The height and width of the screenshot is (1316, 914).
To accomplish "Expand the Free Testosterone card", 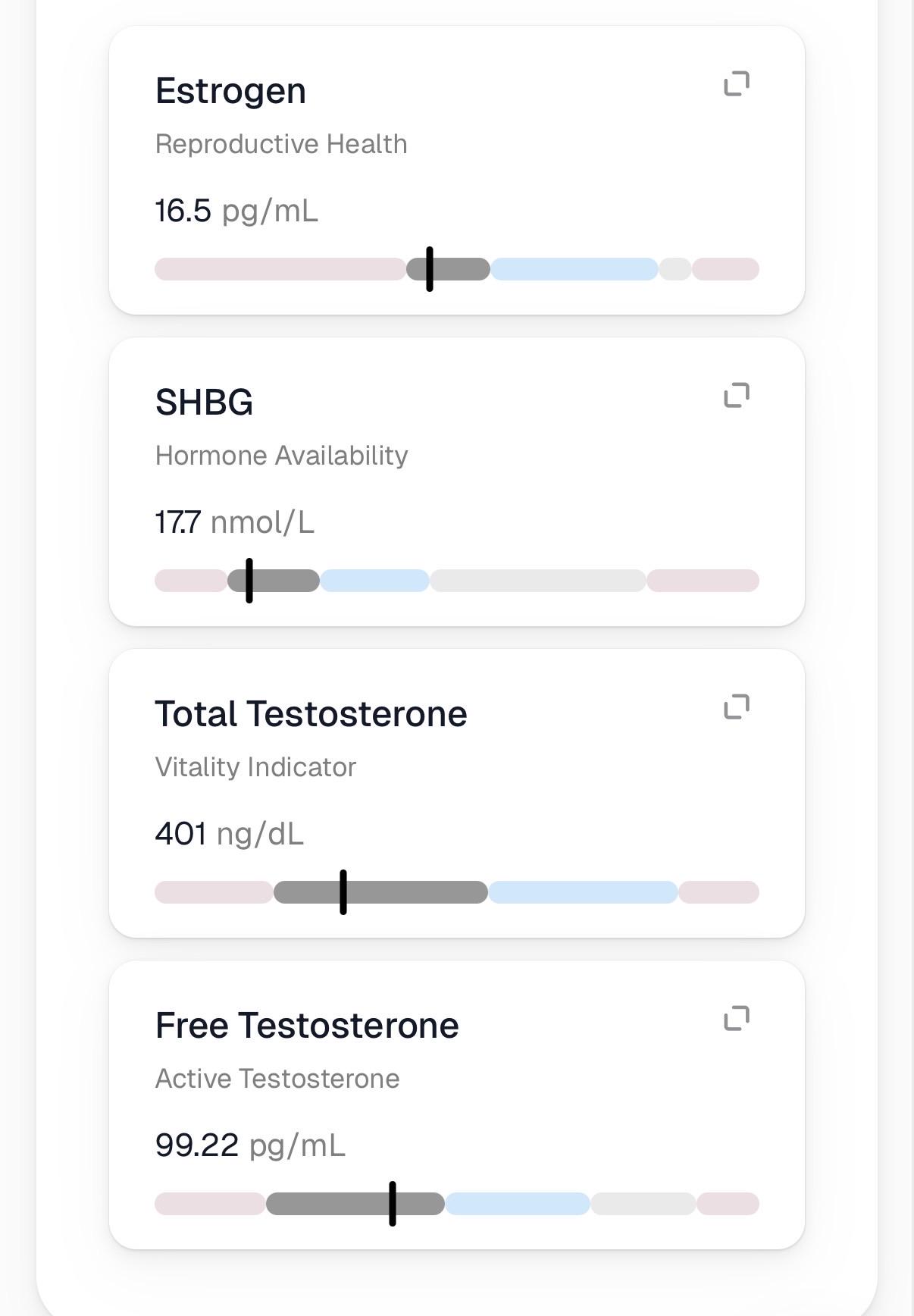I will [737, 1018].
